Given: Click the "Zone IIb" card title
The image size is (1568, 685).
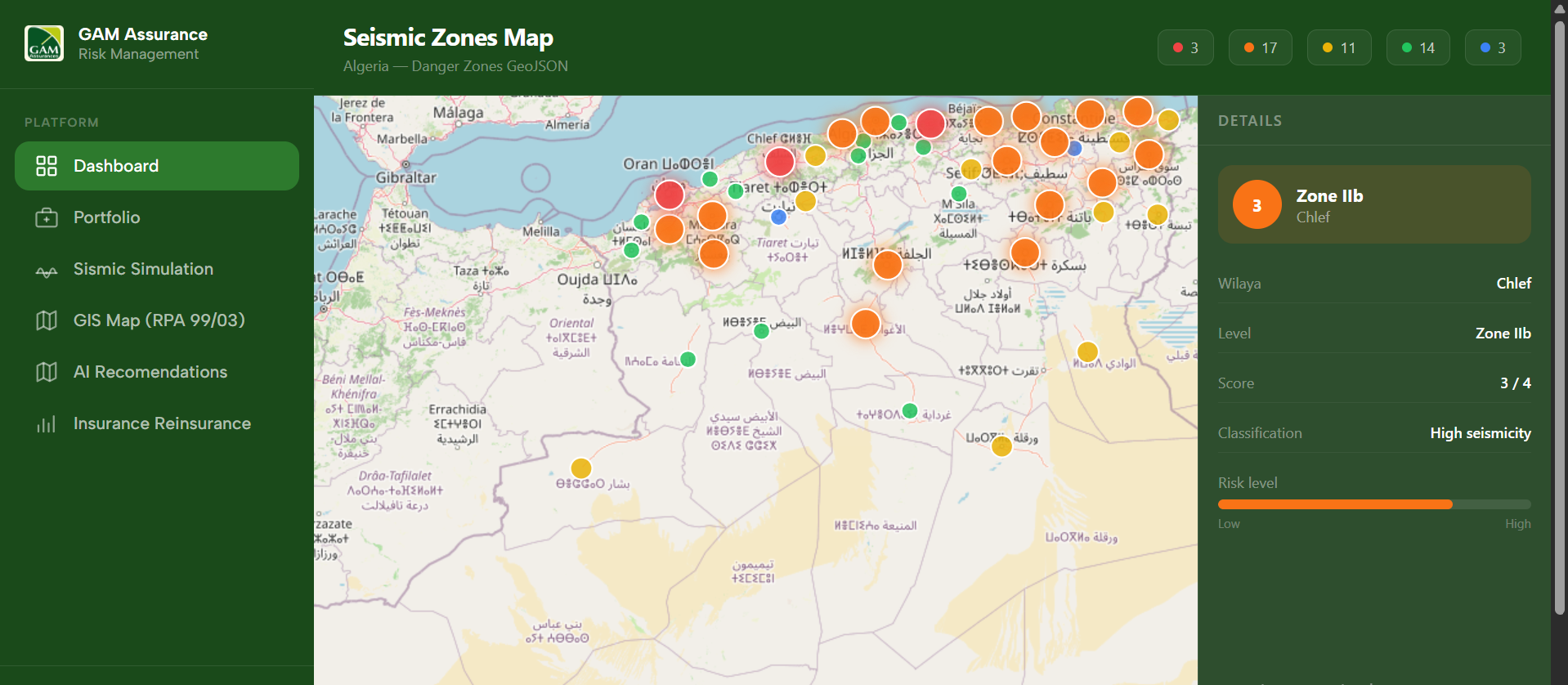Looking at the screenshot, I should [x=1329, y=195].
